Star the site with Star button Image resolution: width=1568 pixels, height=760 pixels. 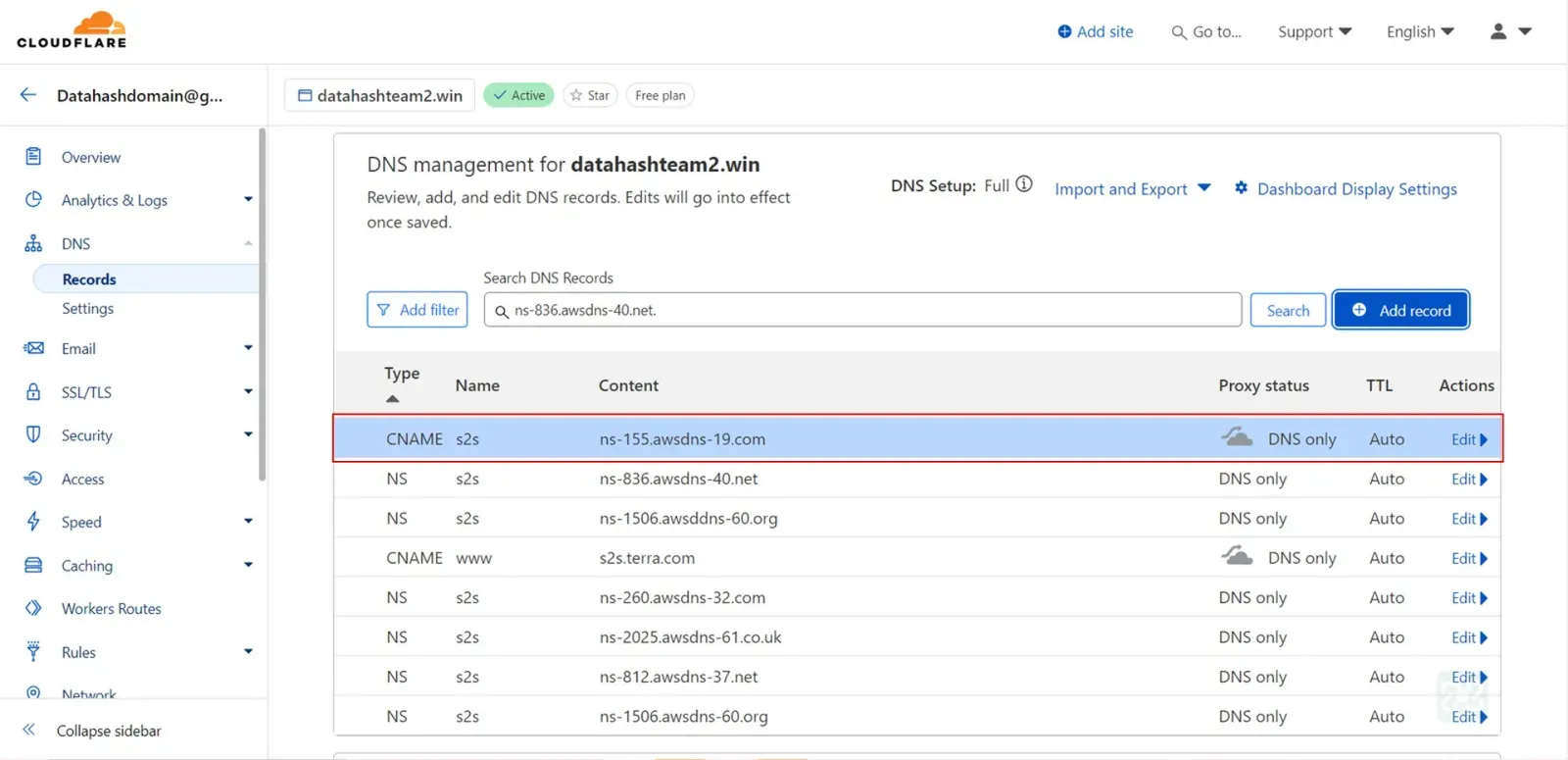tap(590, 95)
